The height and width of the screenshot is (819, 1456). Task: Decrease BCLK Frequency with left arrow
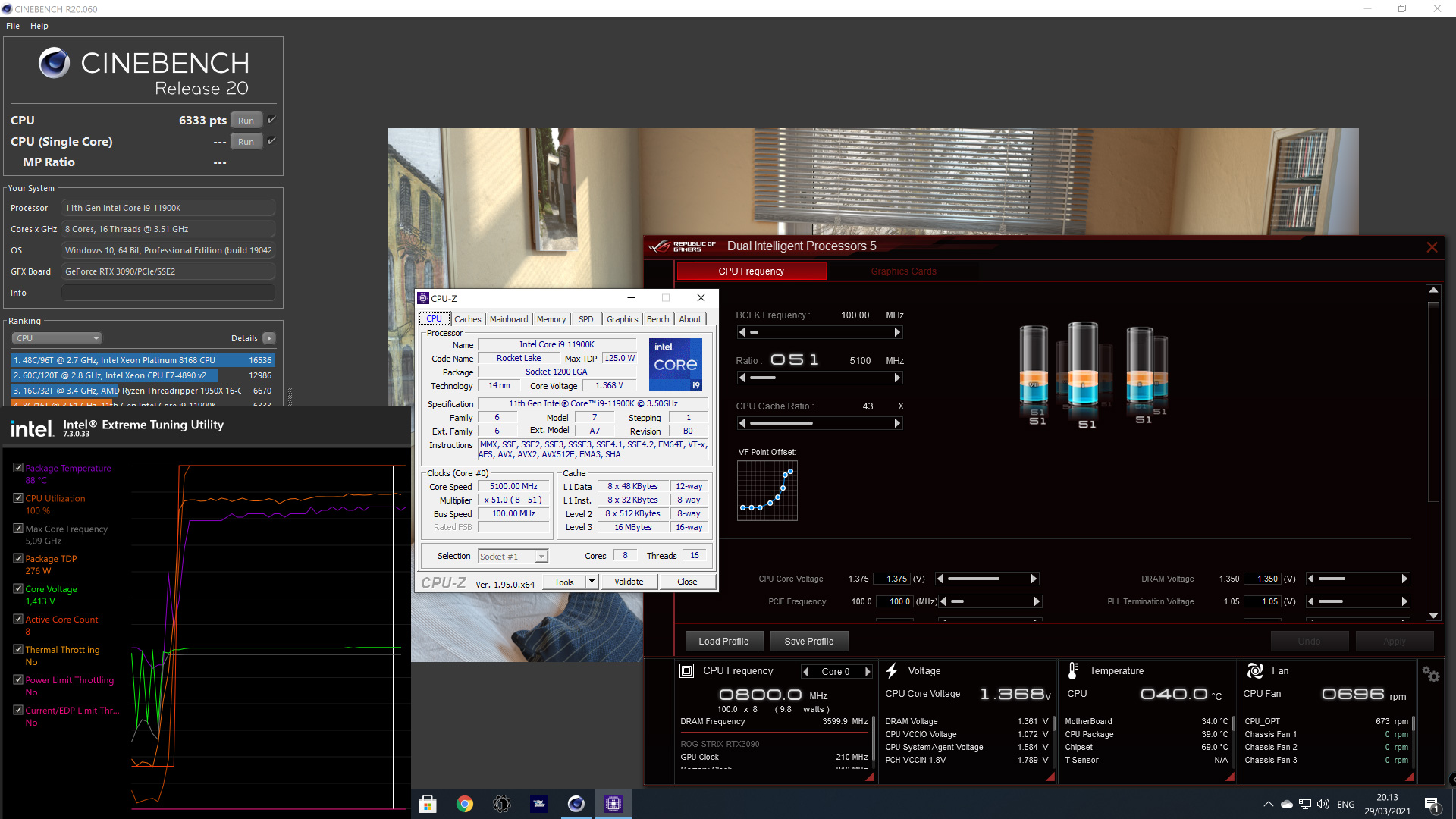[x=742, y=332]
